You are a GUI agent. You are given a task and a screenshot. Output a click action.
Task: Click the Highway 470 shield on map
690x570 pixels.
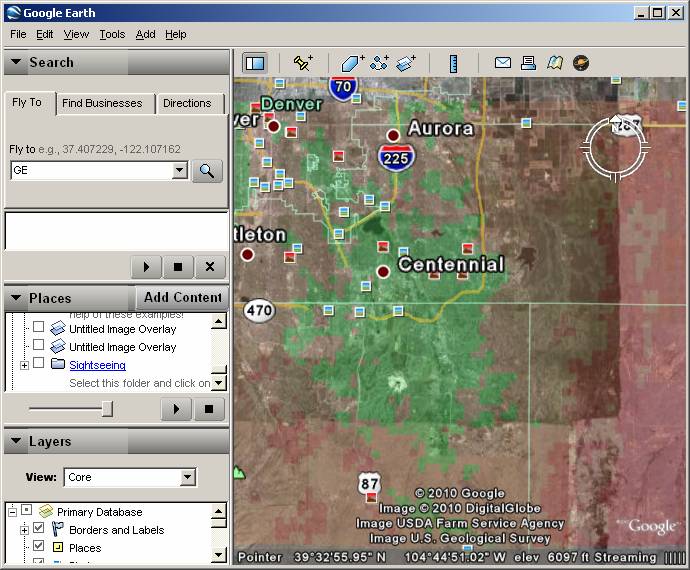[259, 310]
